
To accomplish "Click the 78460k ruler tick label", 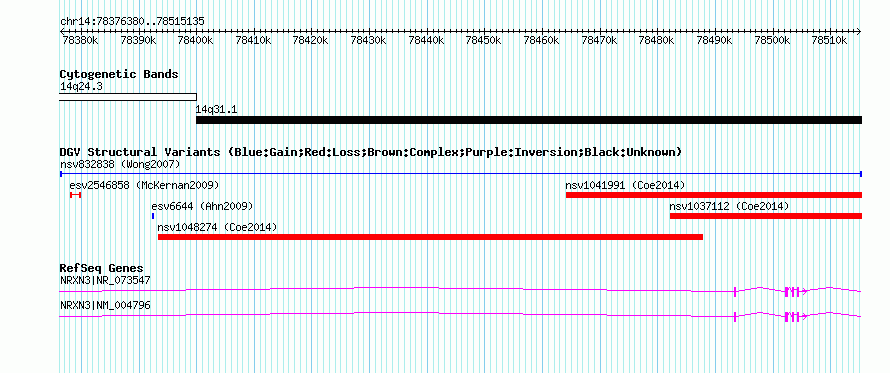I will (541, 40).
